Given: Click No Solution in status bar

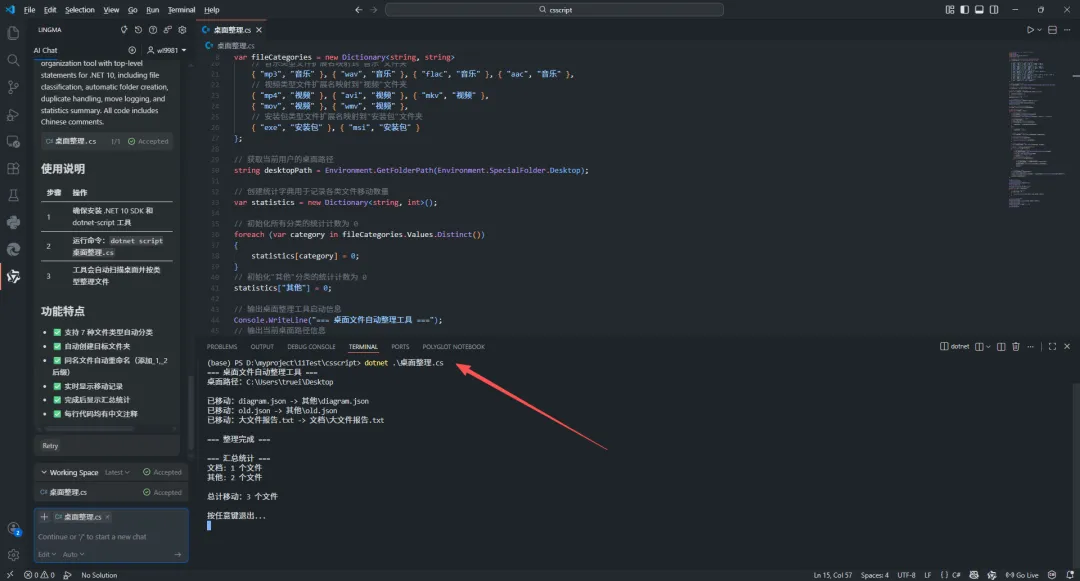Looking at the screenshot, I should (99, 575).
